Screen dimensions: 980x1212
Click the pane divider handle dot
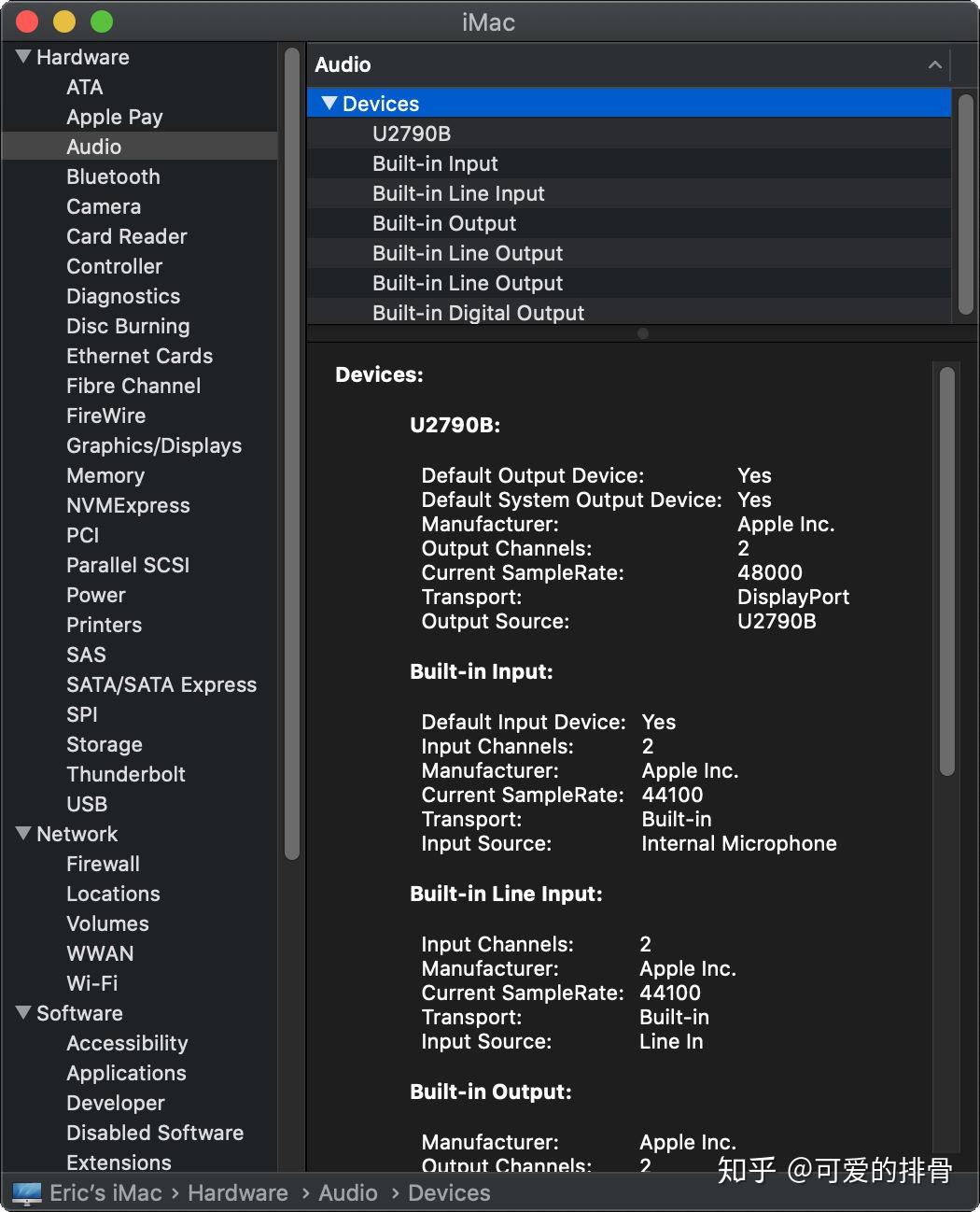[x=642, y=333]
